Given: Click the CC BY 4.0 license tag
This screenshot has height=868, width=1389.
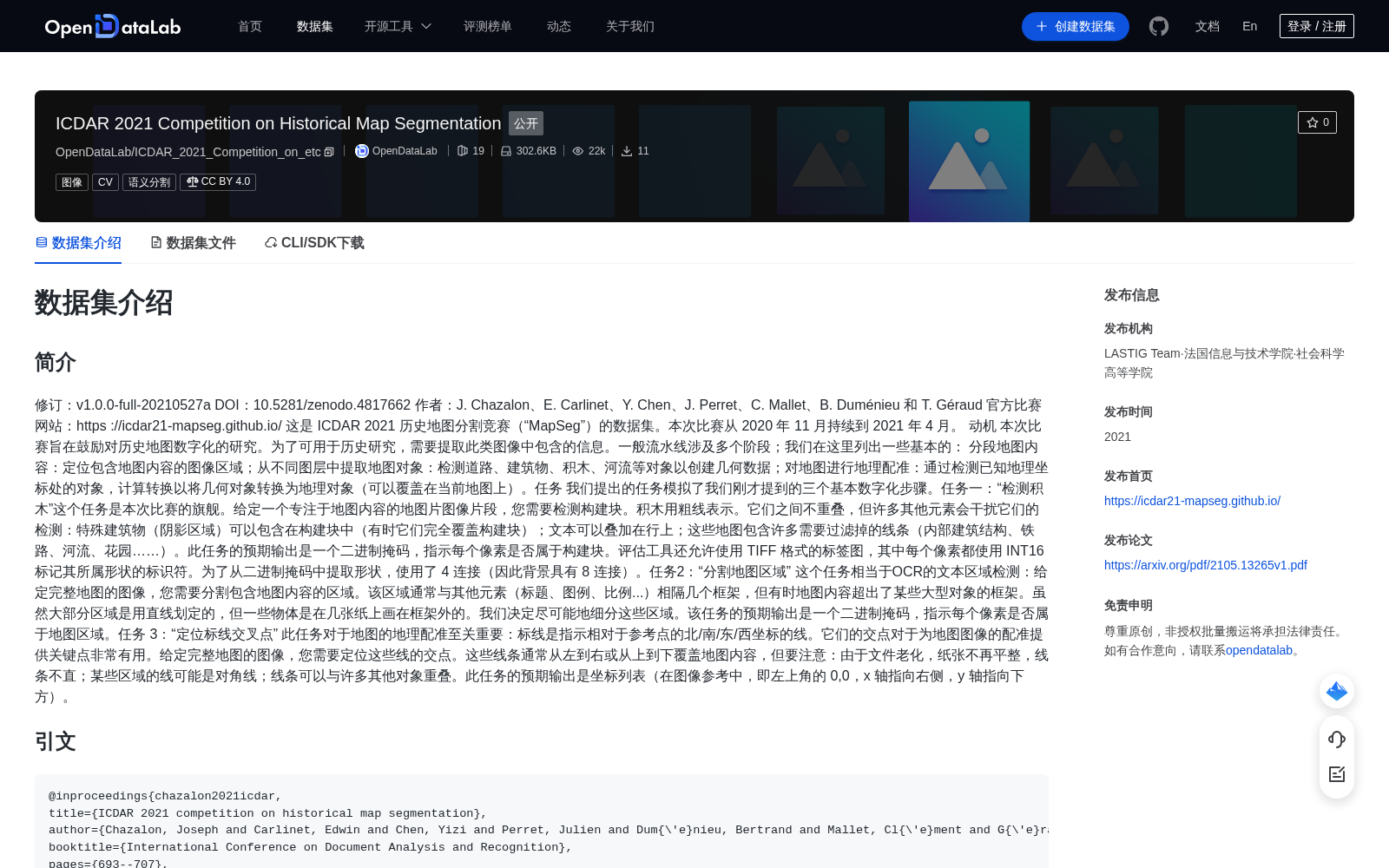Looking at the screenshot, I should [218, 182].
